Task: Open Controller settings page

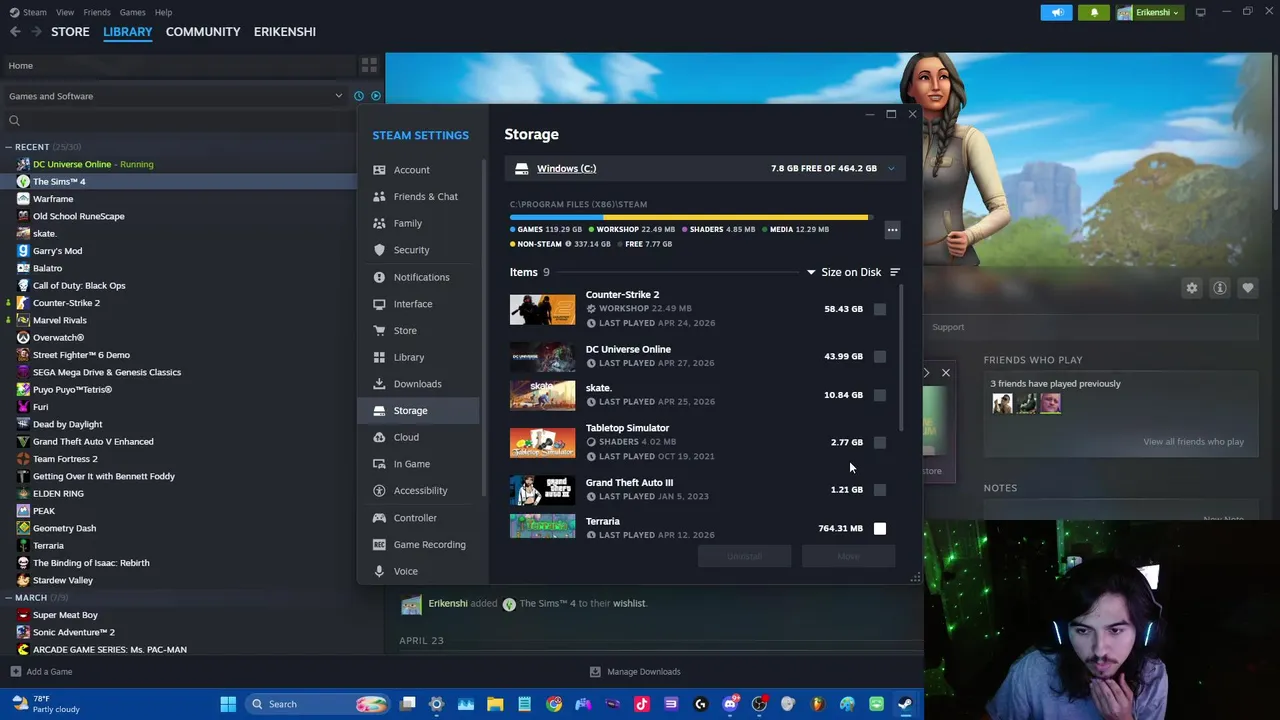Action: click(x=420, y=518)
